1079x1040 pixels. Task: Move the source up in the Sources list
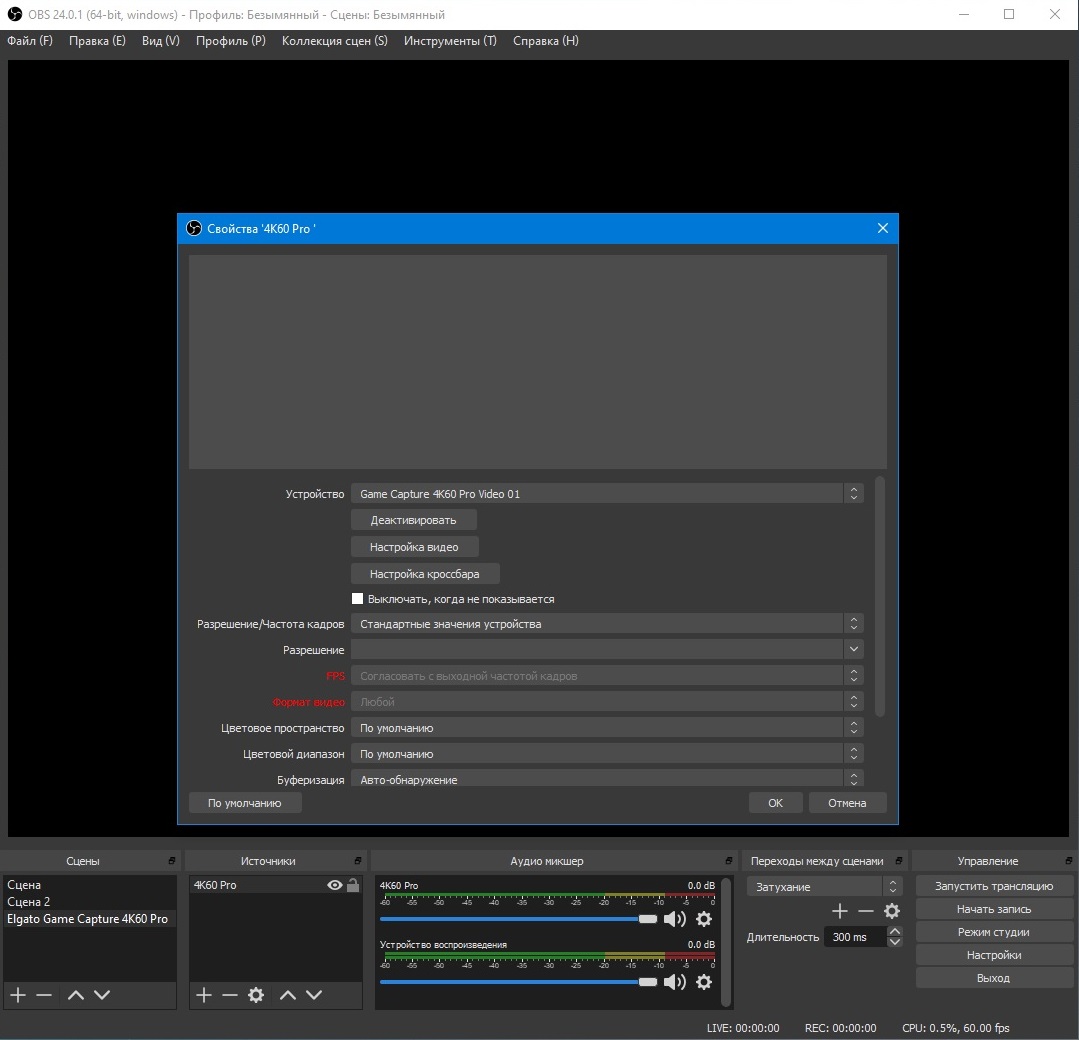tap(288, 995)
